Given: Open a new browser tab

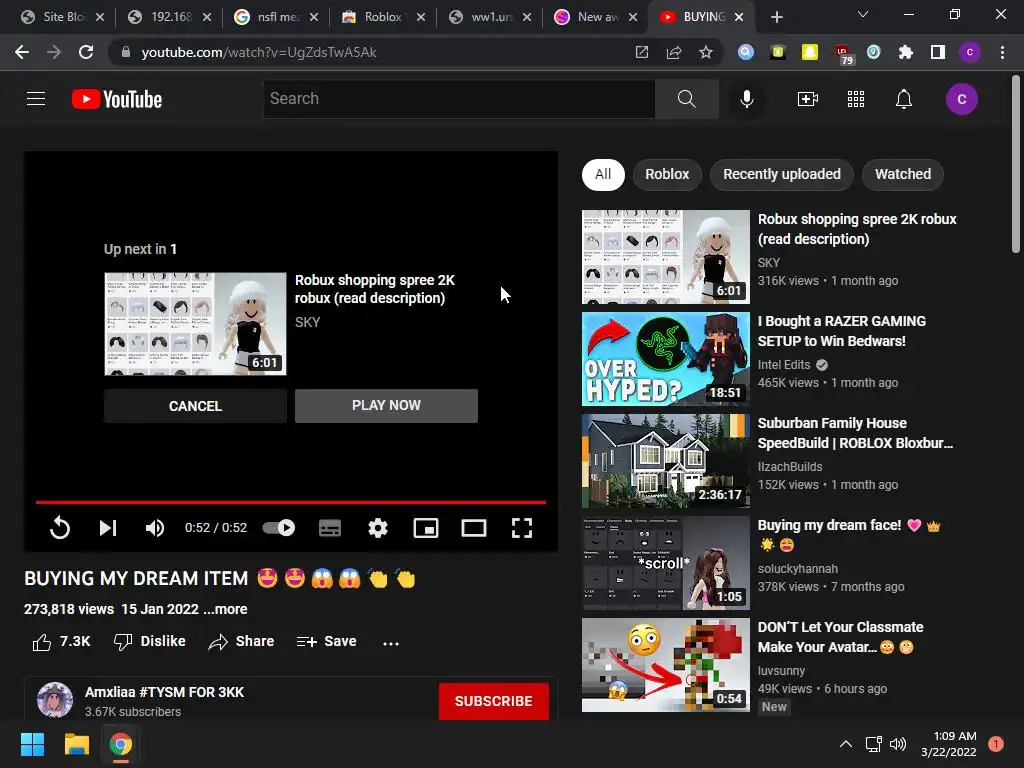Looking at the screenshot, I should (776, 17).
